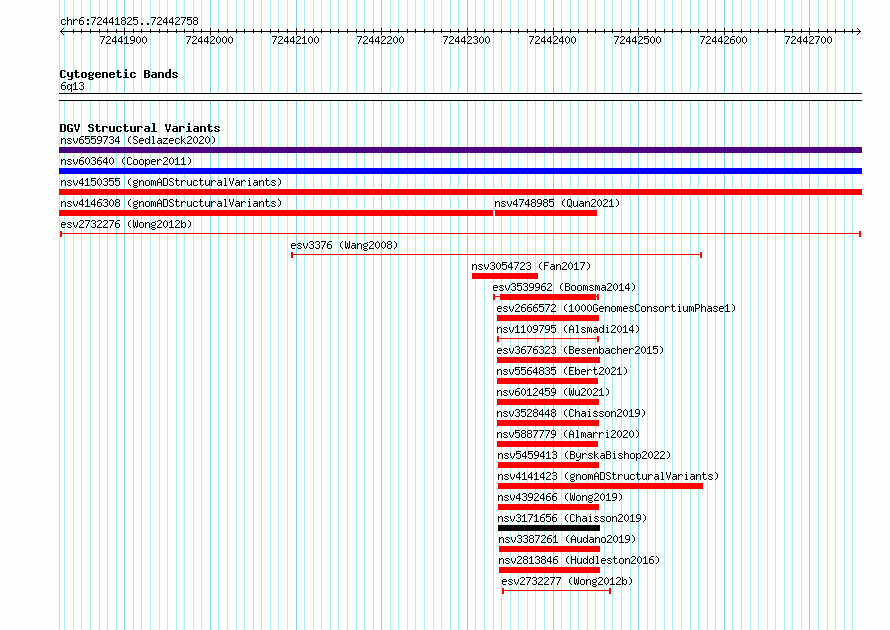Select the thin esv2732277 variant line
This screenshot has height=630, width=890.
coord(556,591)
